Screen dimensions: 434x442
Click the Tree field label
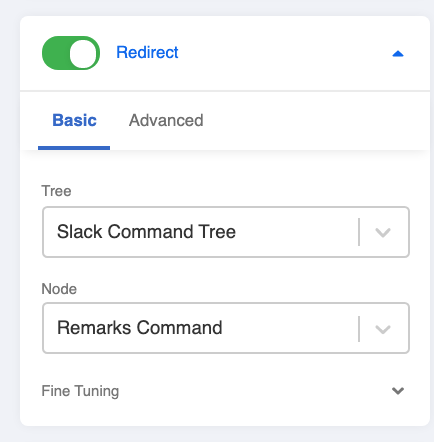click(x=56, y=191)
